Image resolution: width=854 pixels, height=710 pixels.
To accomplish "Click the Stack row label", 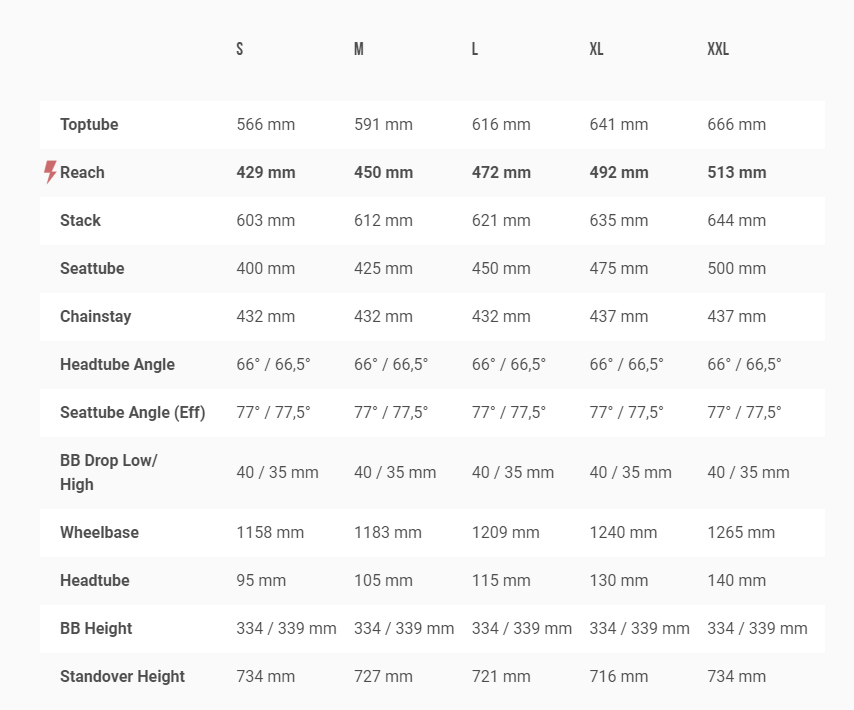I will (x=80, y=221).
